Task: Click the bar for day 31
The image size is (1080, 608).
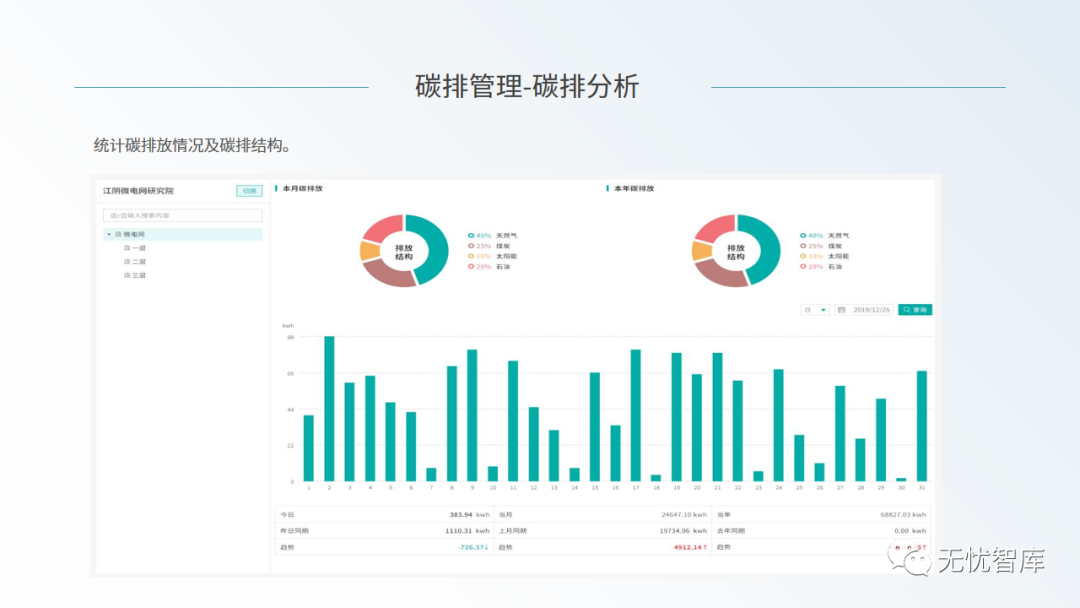Action: click(x=922, y=426)
